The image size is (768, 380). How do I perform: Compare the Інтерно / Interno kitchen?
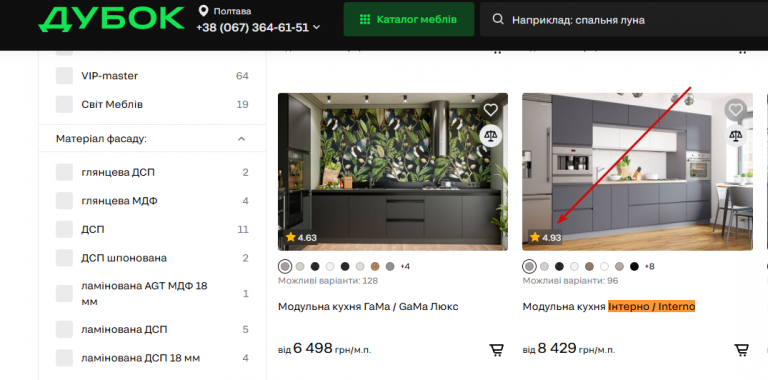click(735, 136)
